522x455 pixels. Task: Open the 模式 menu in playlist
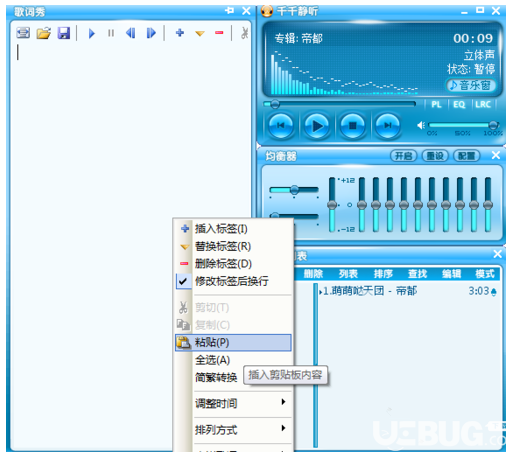point(485,274)
